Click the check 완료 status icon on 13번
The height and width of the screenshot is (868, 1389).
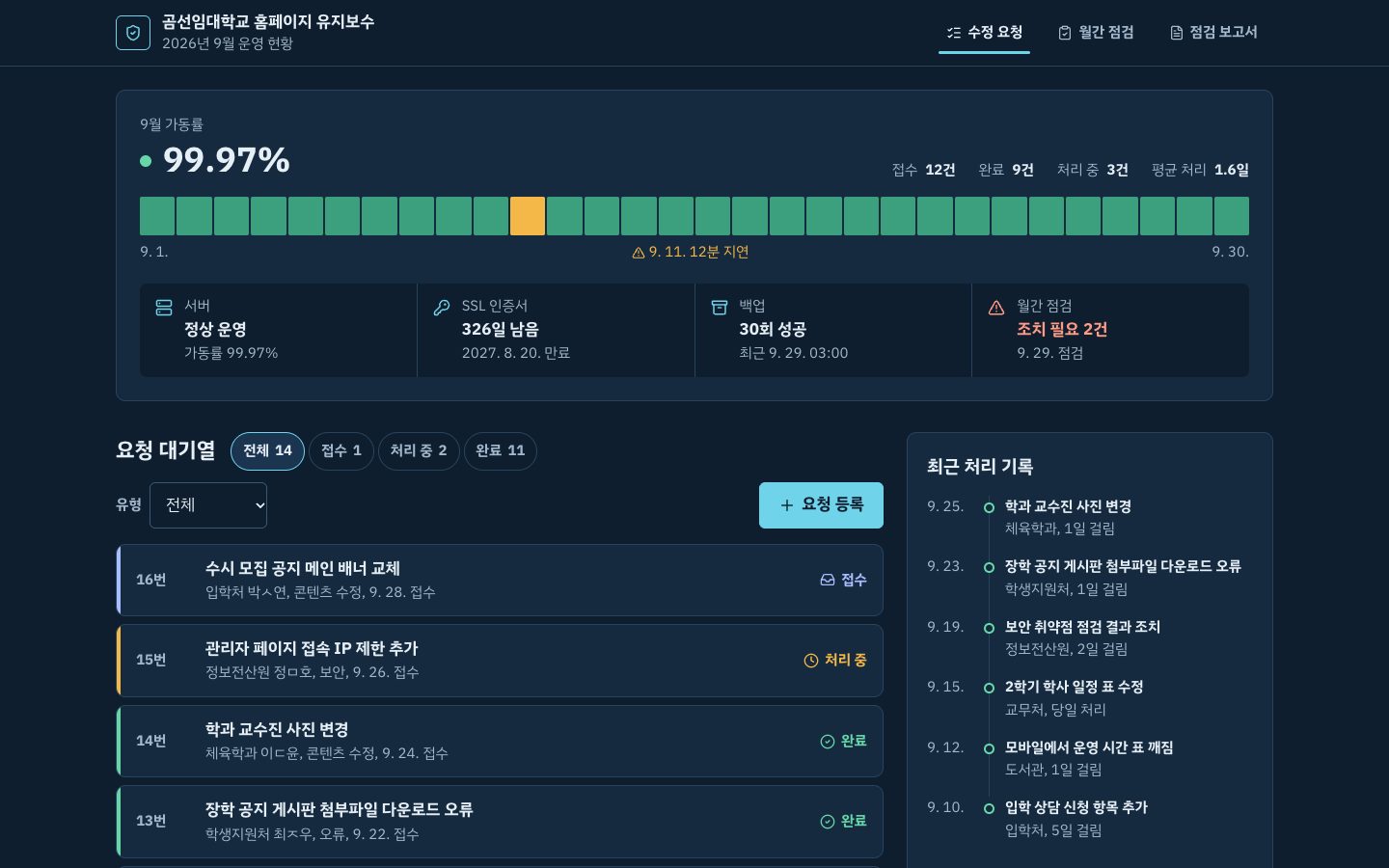click(x=828, y=822)
